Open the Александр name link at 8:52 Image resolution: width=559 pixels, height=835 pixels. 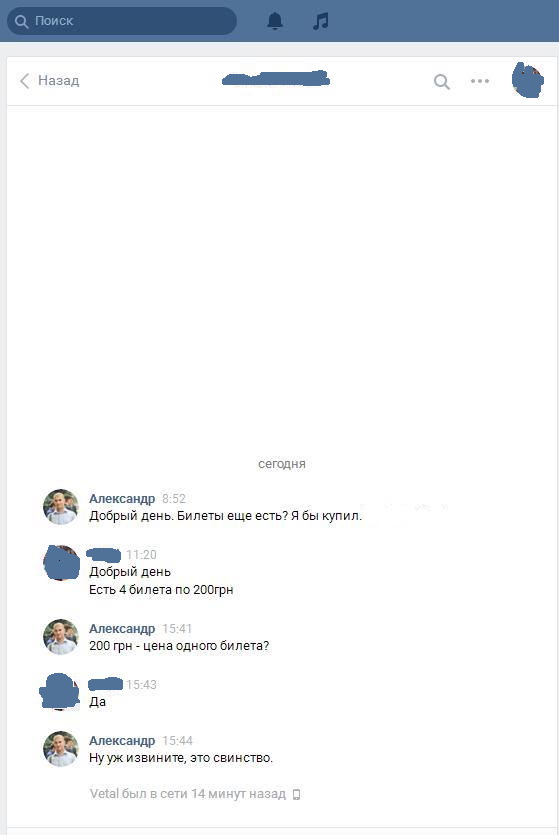tap(122, 499)
